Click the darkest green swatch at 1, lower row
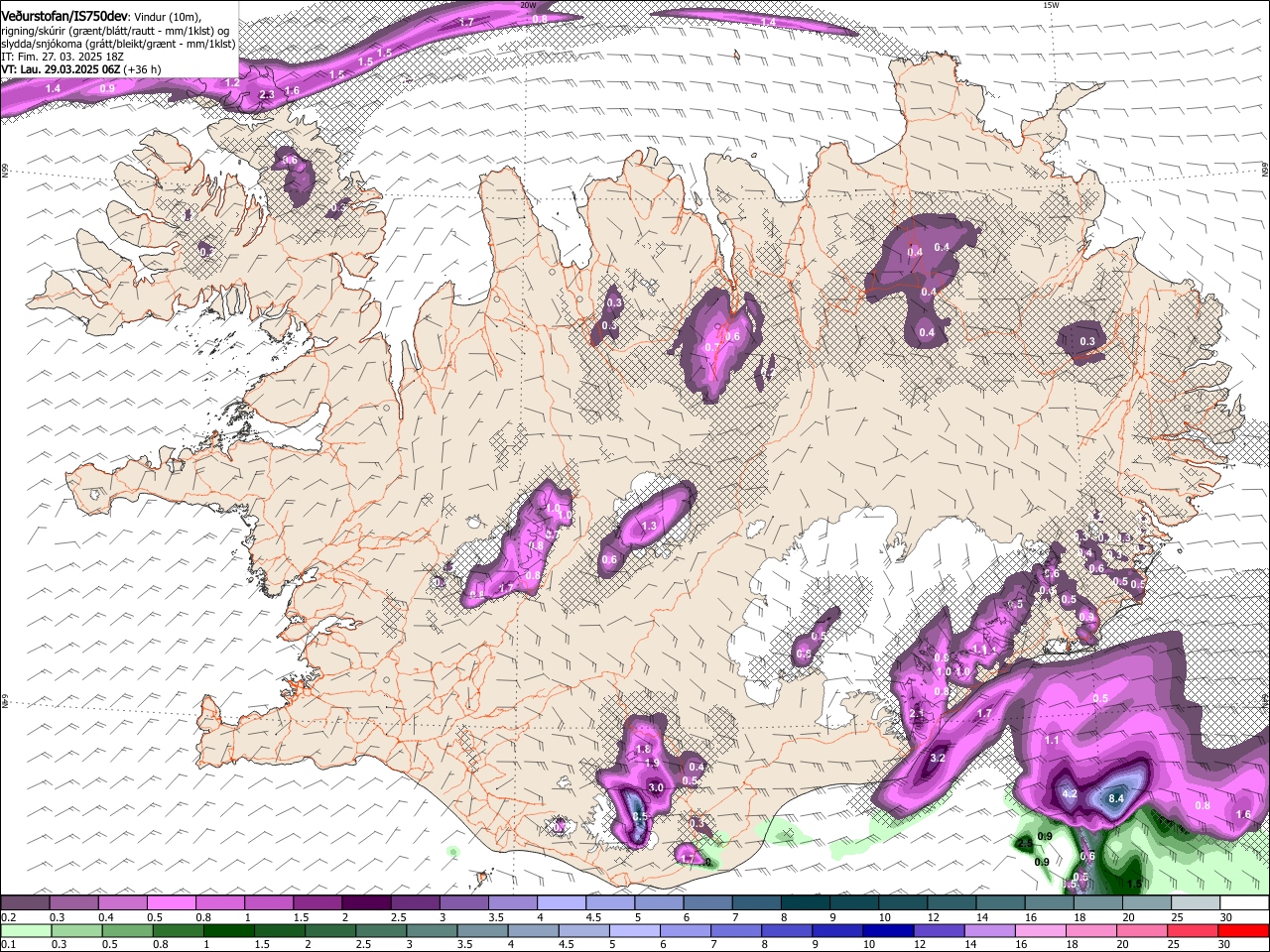This screenshot has height=952, width=1270. [228, 930]
